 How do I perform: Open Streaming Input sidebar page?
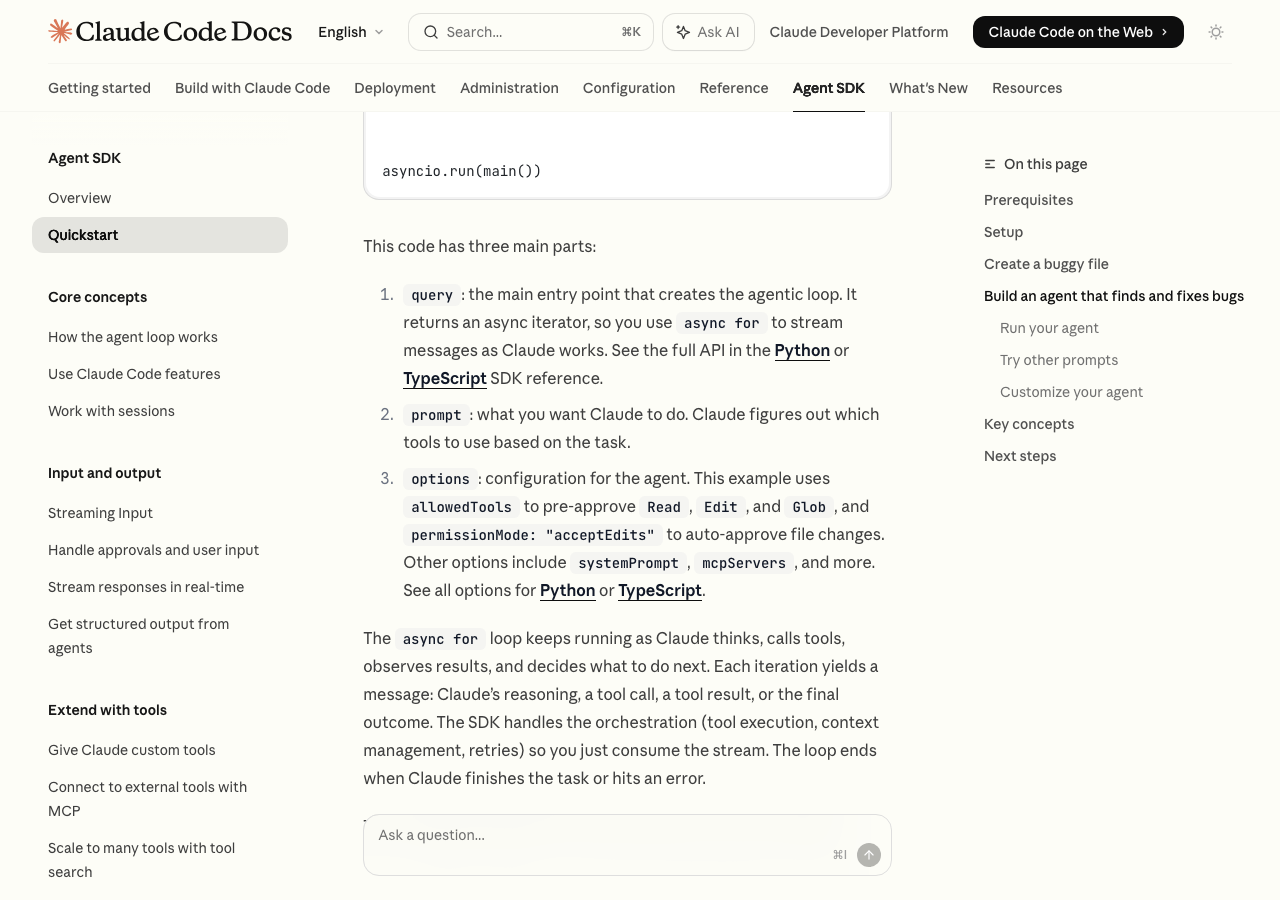[x=100, y=513]
